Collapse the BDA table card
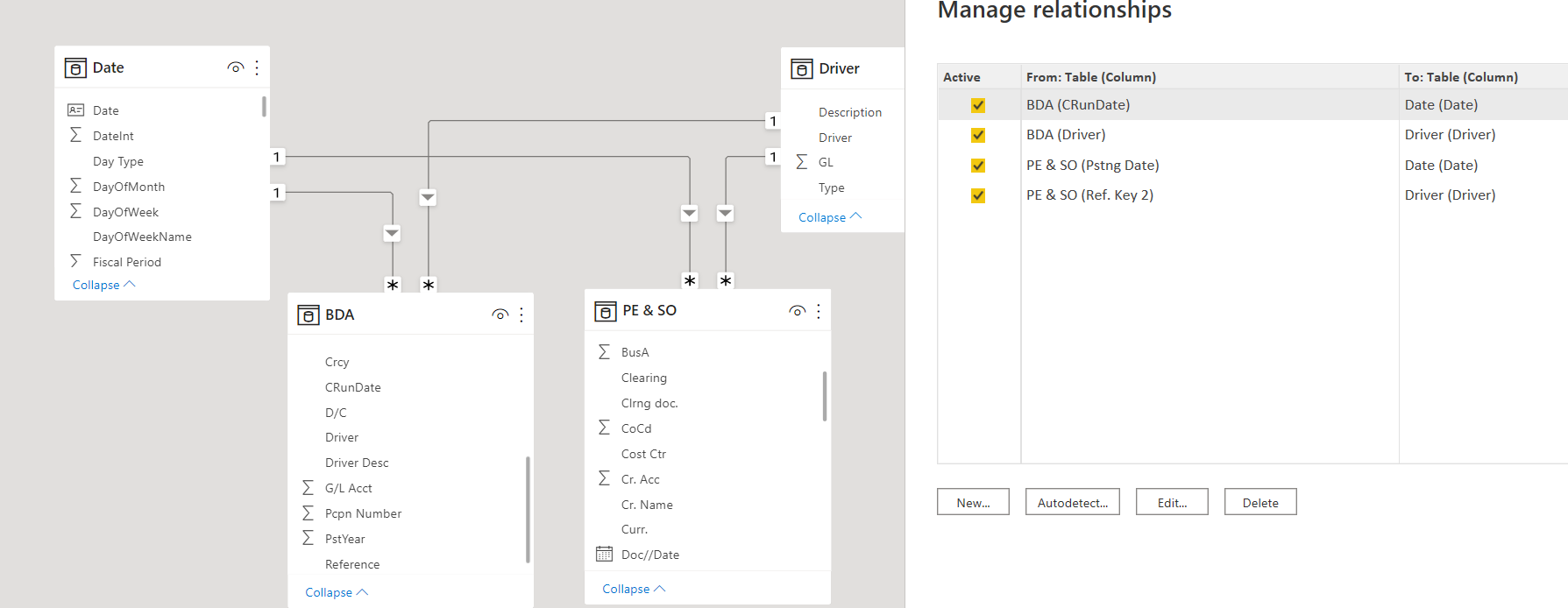Viewport: 1568px width, 608px height. pyautogui.click(x=337, y=592)
